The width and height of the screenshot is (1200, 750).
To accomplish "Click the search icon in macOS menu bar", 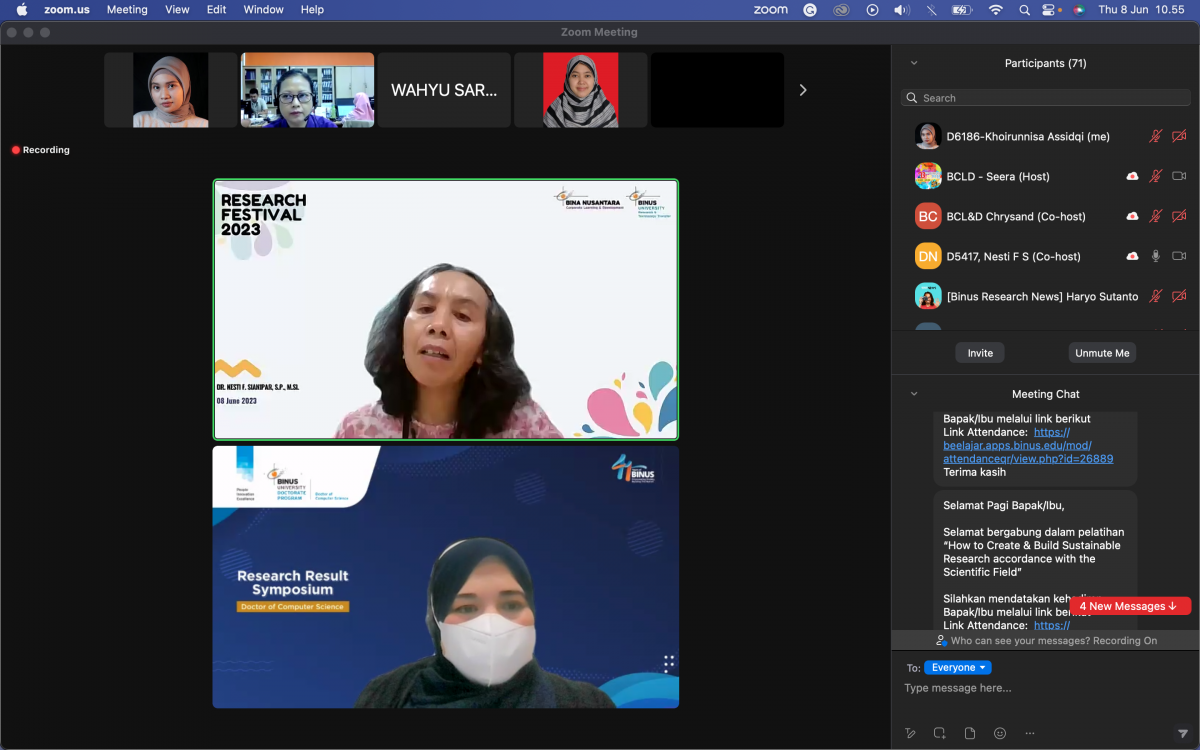I will (1024, 10).
